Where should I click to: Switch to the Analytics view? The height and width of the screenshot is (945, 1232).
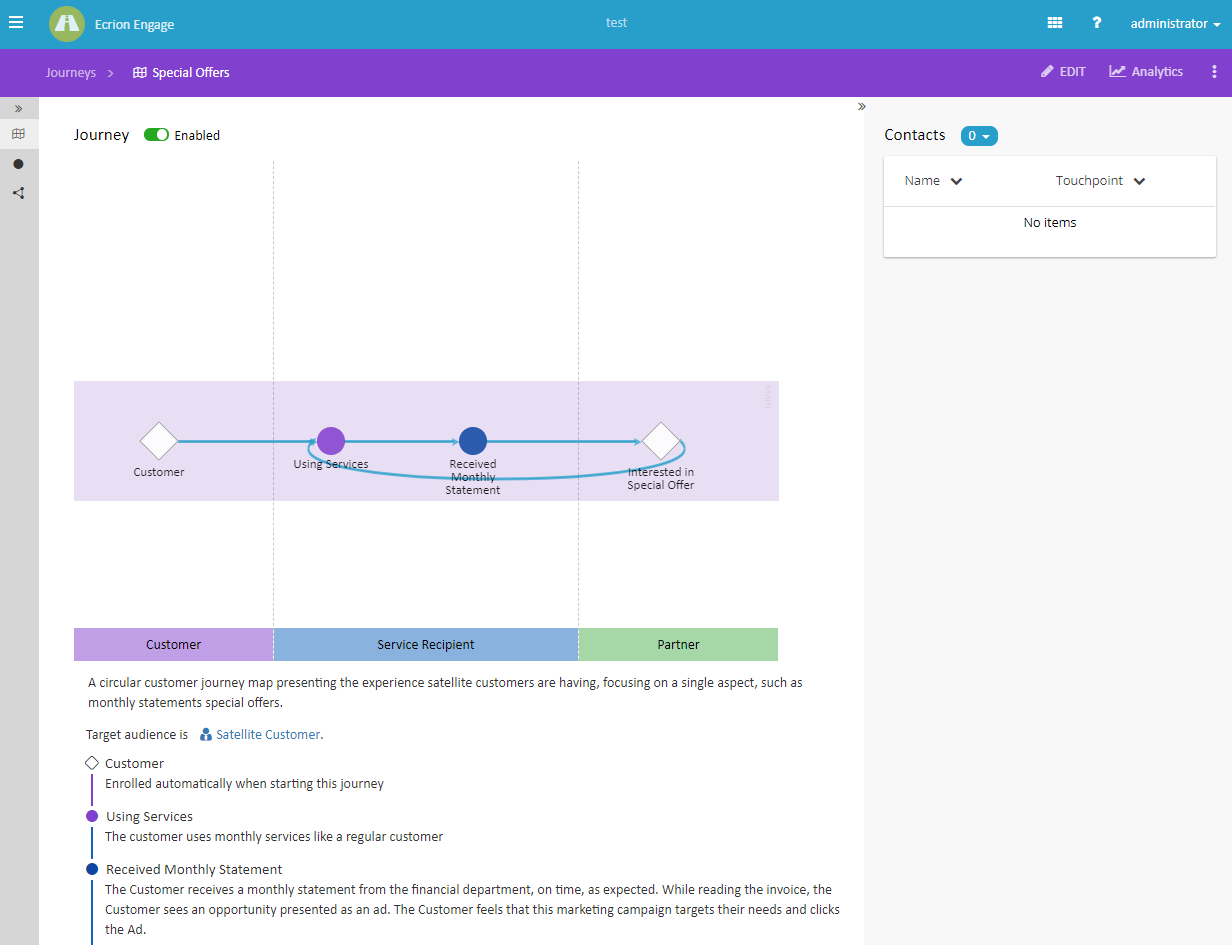(x=1145, y=71)
